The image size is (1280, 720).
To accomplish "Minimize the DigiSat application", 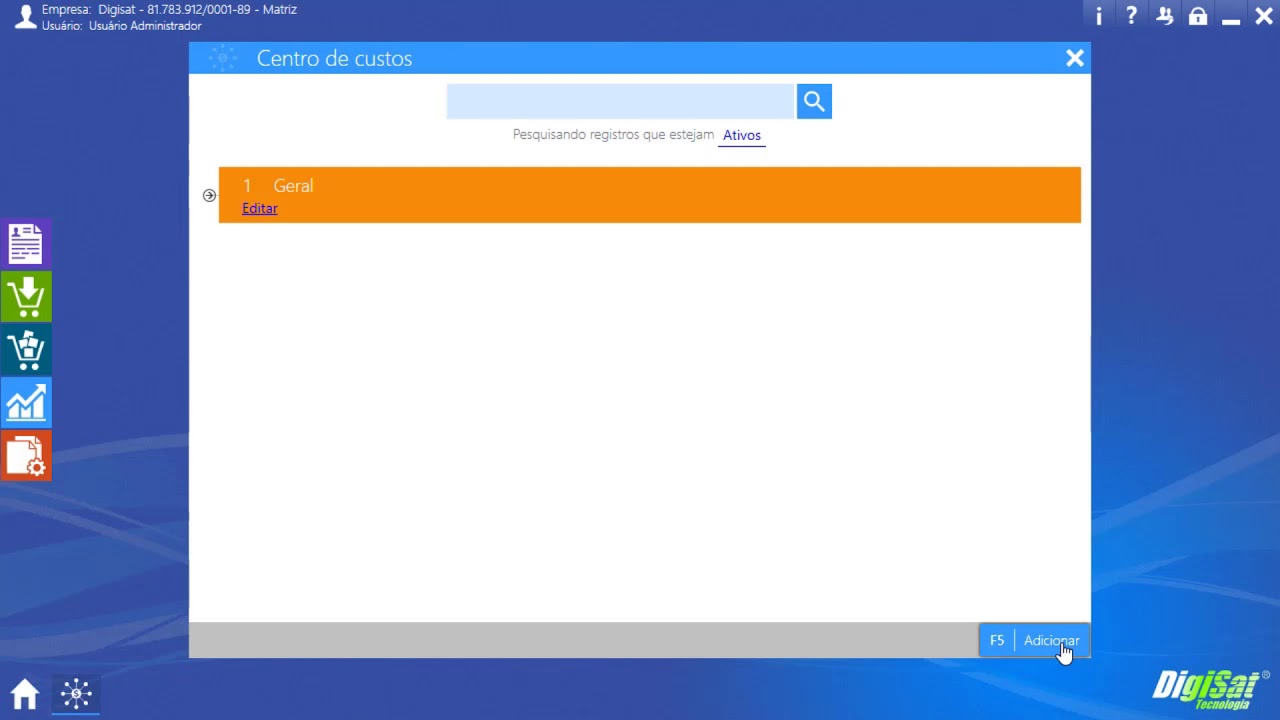I will 1231,19.
